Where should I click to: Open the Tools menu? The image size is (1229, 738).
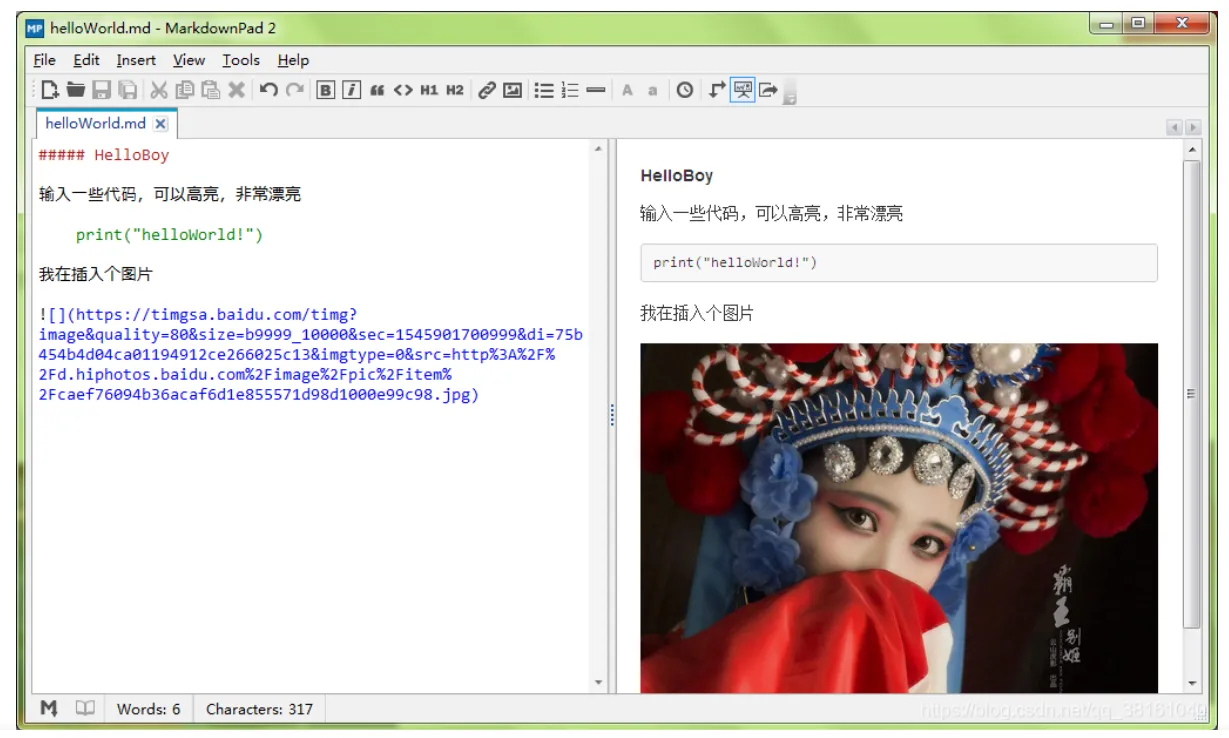coord(241,60)
